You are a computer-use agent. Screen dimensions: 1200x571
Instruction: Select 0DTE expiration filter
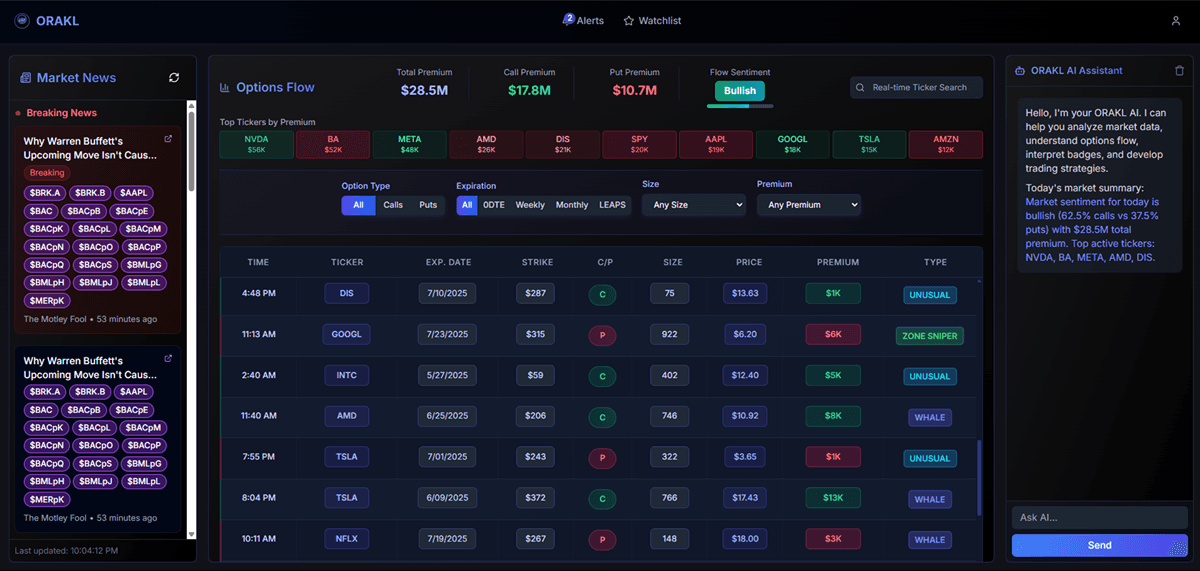coord(494,205)
